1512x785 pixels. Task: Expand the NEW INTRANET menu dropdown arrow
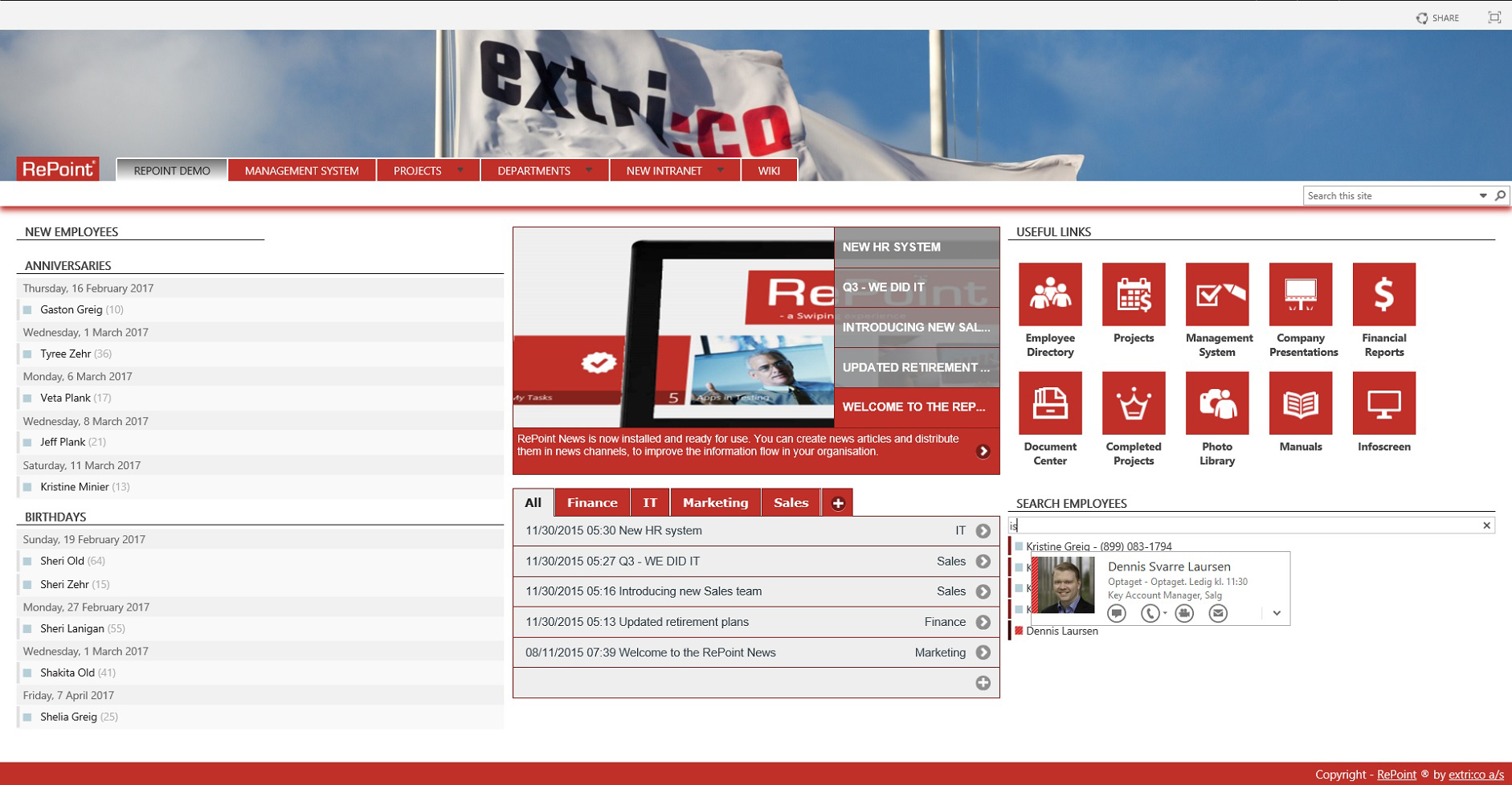point(720,170)
